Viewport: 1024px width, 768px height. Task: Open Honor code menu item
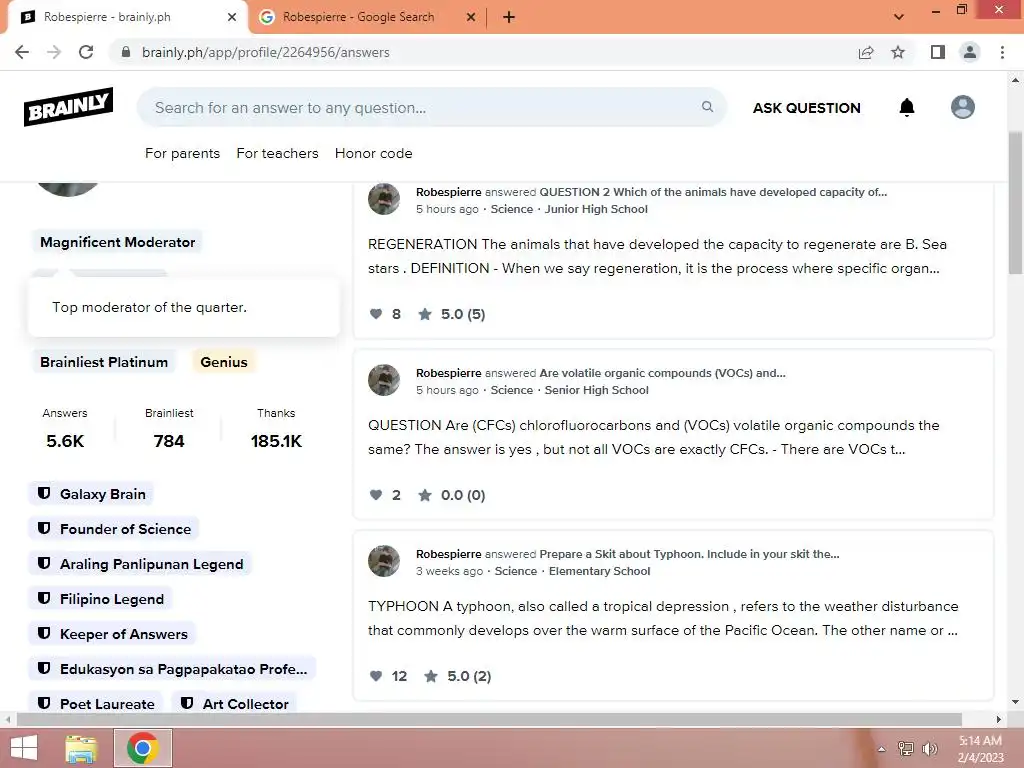[x=374, y=153]
